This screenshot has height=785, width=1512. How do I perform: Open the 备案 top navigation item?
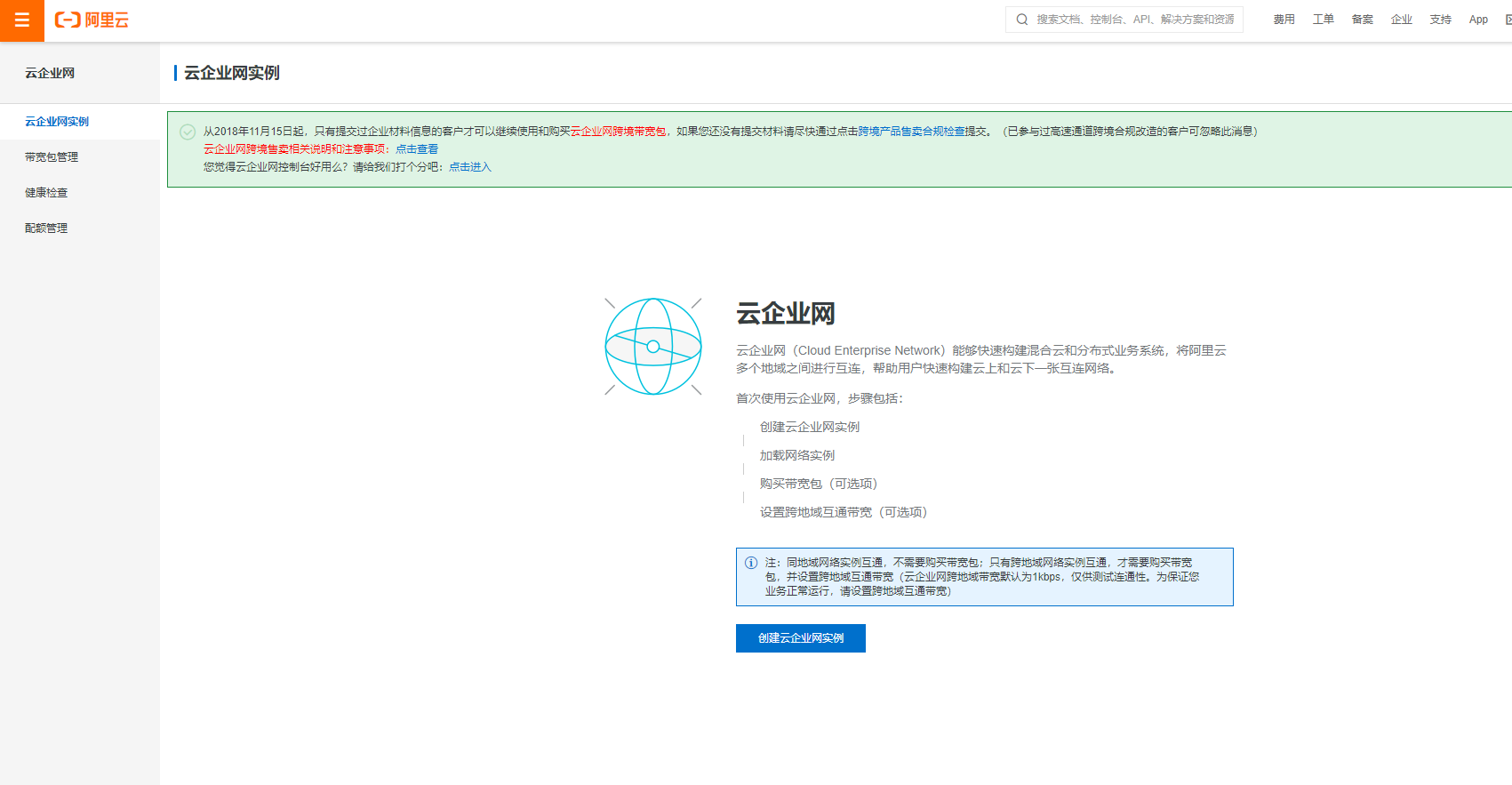pos(1362,20)
